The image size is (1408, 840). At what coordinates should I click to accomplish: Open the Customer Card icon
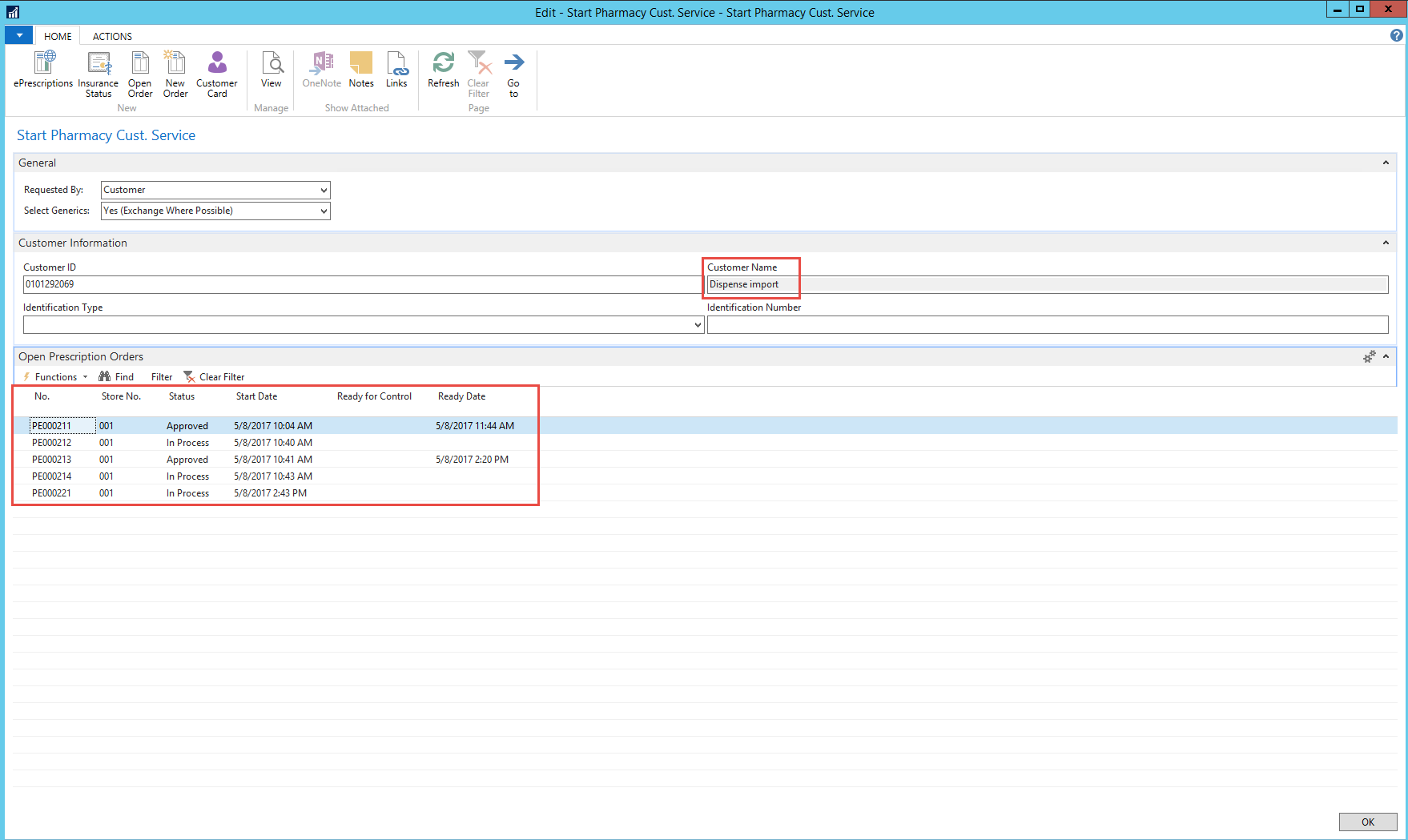[x=216, y=74]
